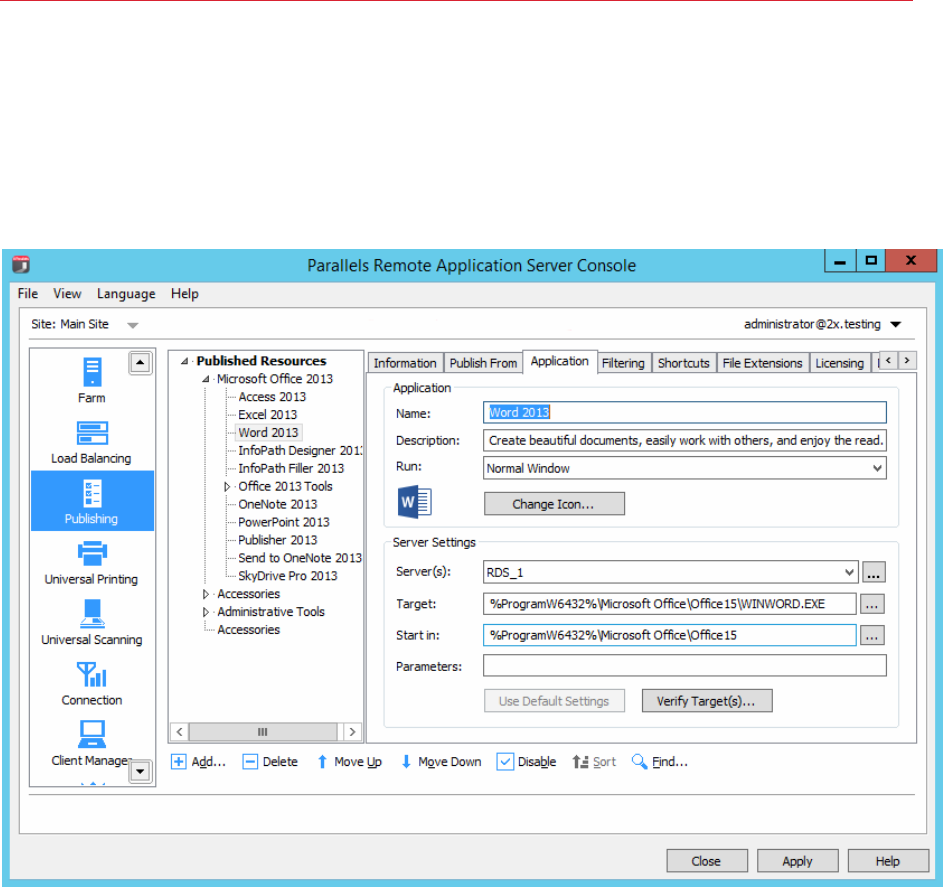Open the Universal Printing category
Image resolution: width=943 pixels, height=887 pixels.
[92, 562]
